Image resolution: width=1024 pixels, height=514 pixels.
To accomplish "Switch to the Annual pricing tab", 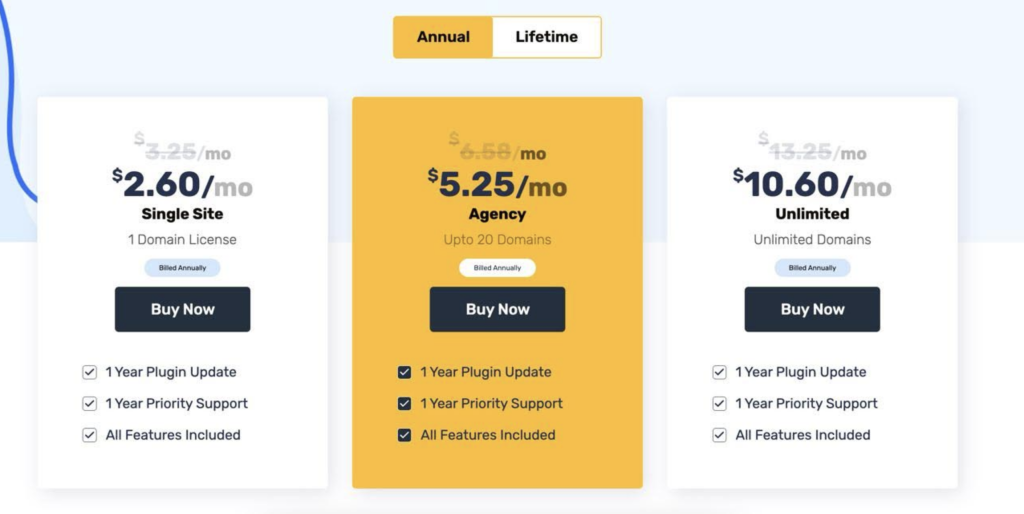I will click(443, 37).
